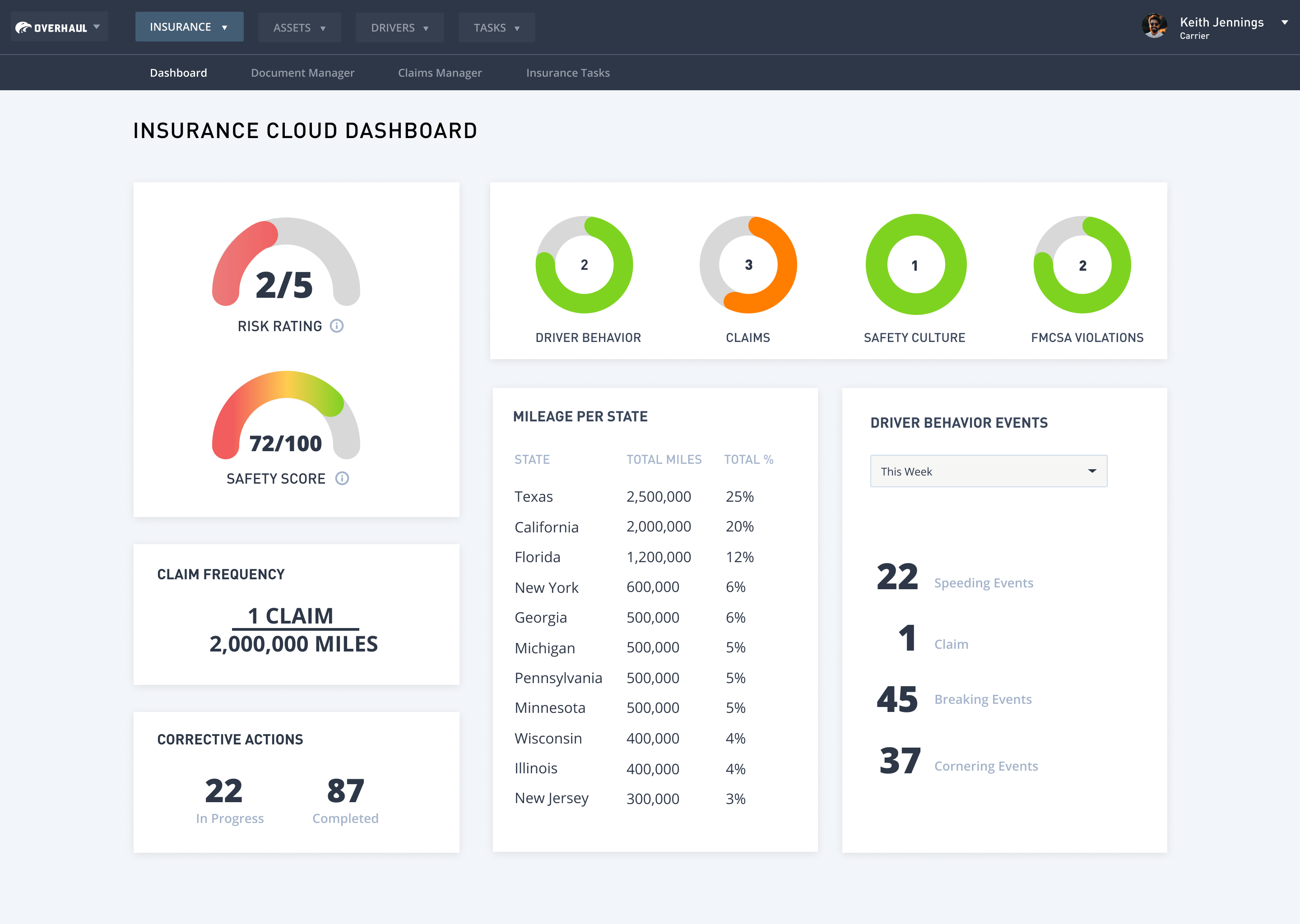
Task: Click the Risk Rating info icon
Action: 337,326
